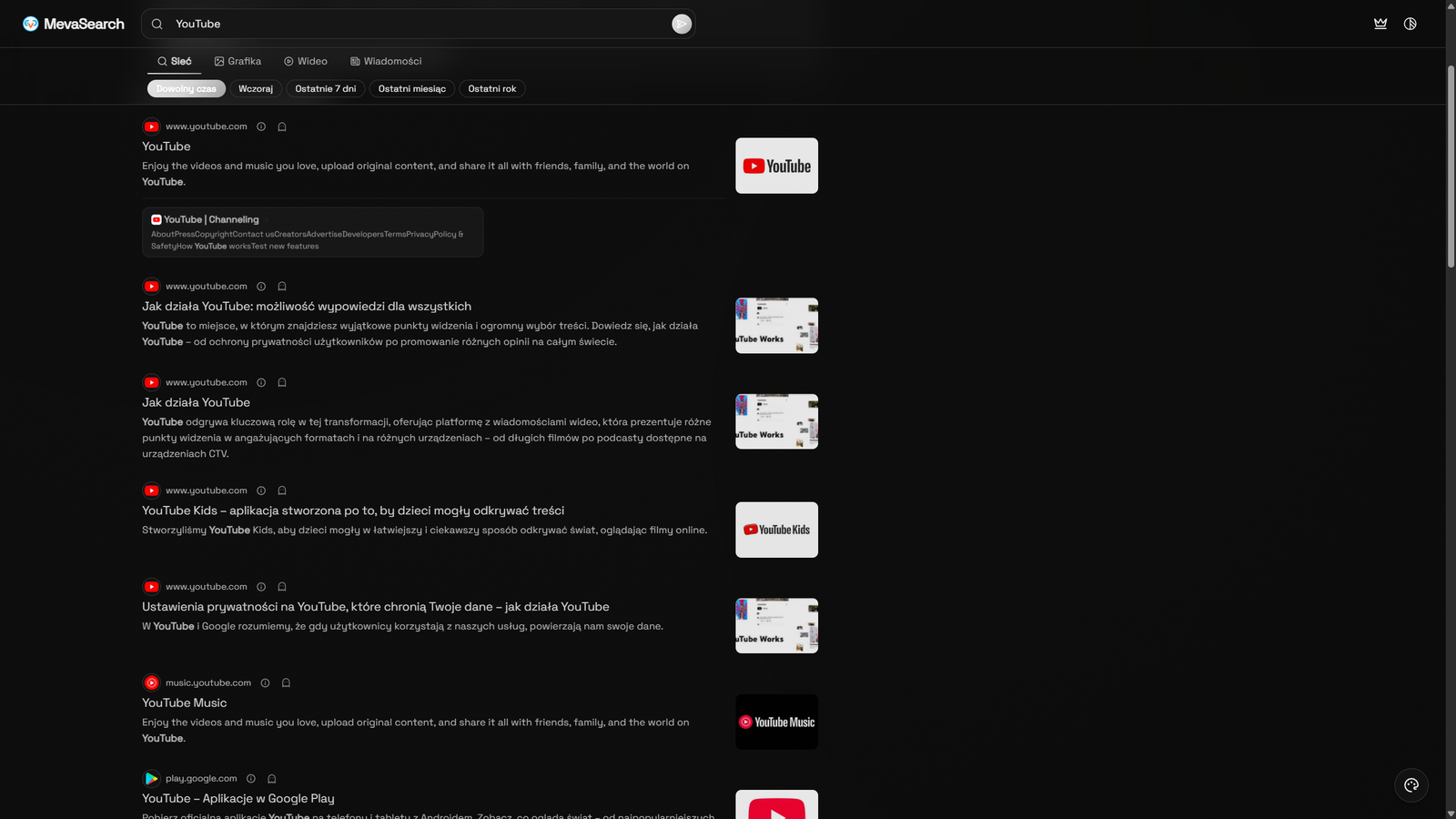
Task: Switch to the Grafika tab
Action: click(238, 61)
